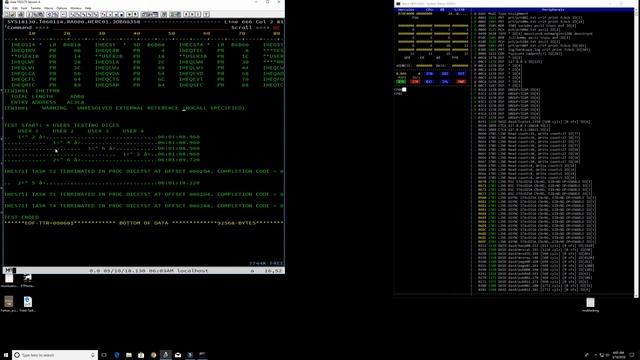Click the 'BOTTOM OF DATA' marker text
The height and width of the screenshot is (360, 640).
143,223
